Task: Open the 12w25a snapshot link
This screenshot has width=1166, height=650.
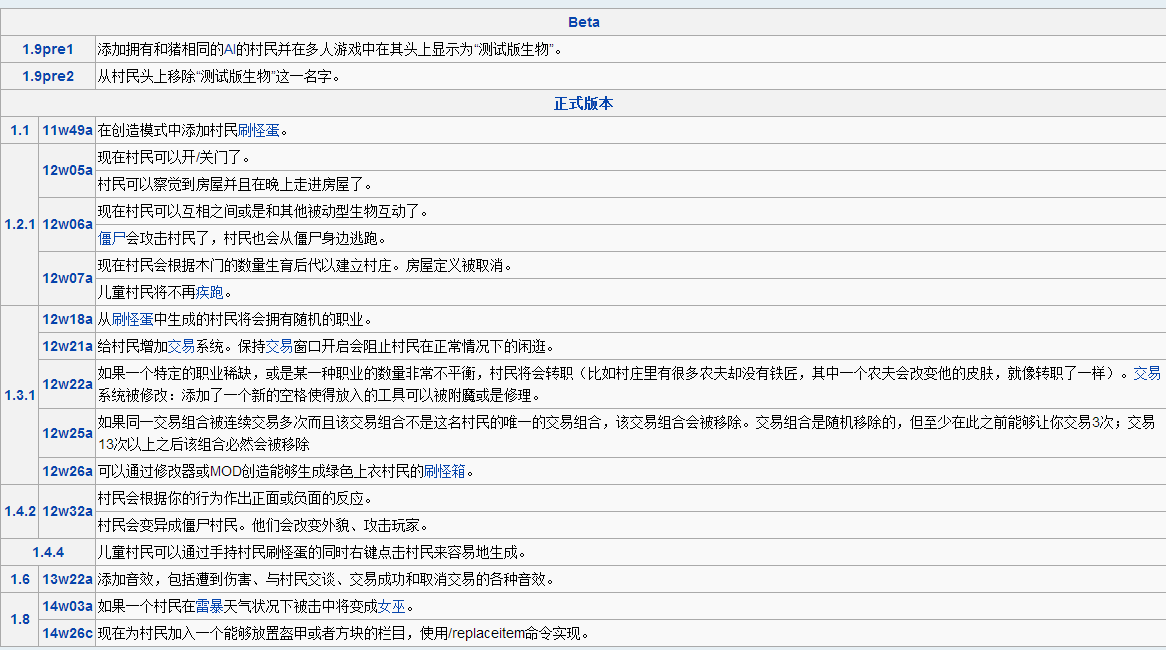Action: (67, 433)
